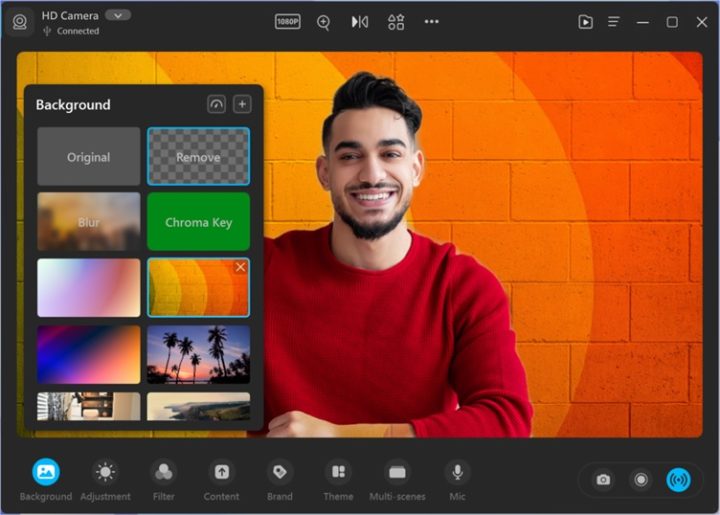Choose the Chroma Key green background
Viewport: 720px width, 515px height.
198,222
